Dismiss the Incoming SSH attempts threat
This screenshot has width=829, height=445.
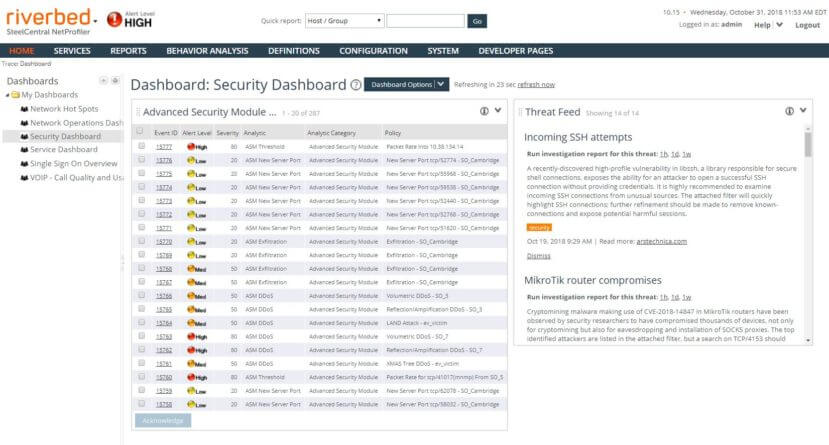pos(538,256)
